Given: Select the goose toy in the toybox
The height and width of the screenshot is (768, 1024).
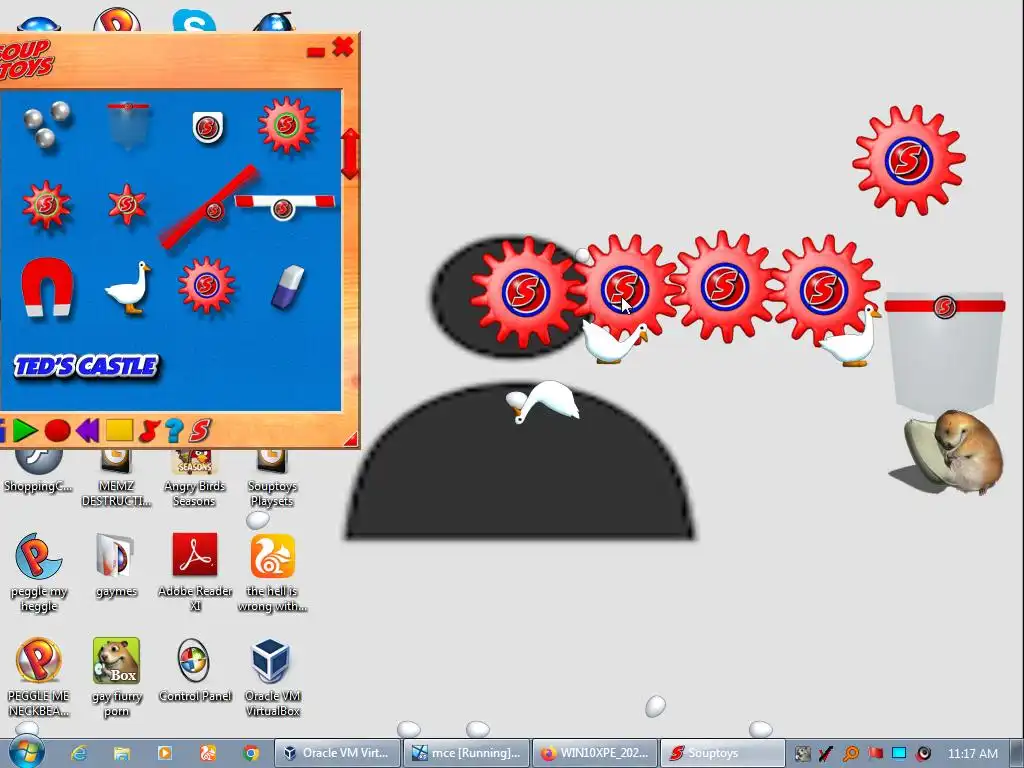Looking at the screenshot, I should tap(128, 288).
